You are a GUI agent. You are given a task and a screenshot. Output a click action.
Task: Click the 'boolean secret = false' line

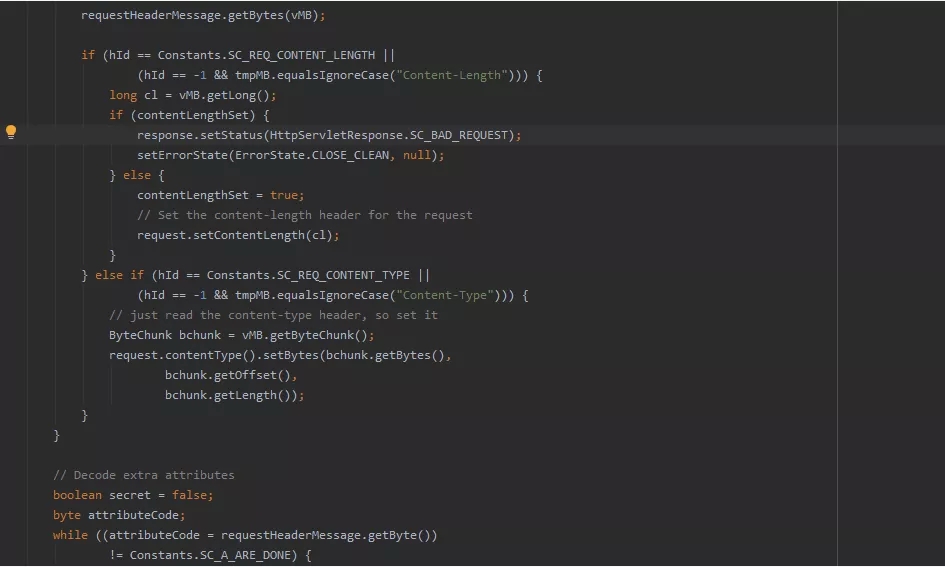point(133,495)
